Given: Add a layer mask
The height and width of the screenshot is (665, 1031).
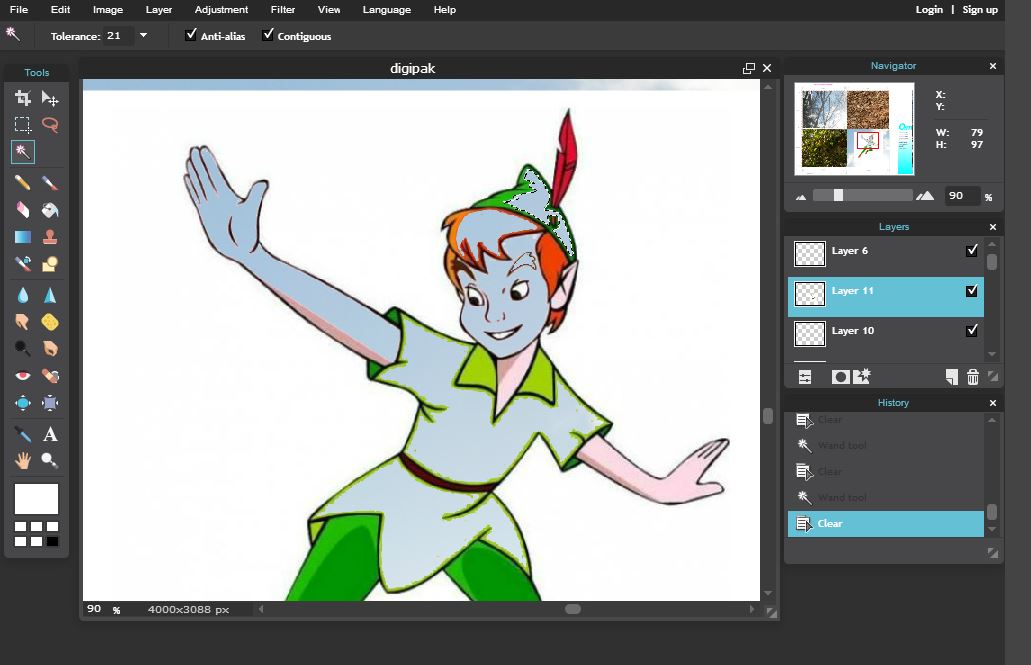Looking at the screenshot, I should [x=840, y=377].
